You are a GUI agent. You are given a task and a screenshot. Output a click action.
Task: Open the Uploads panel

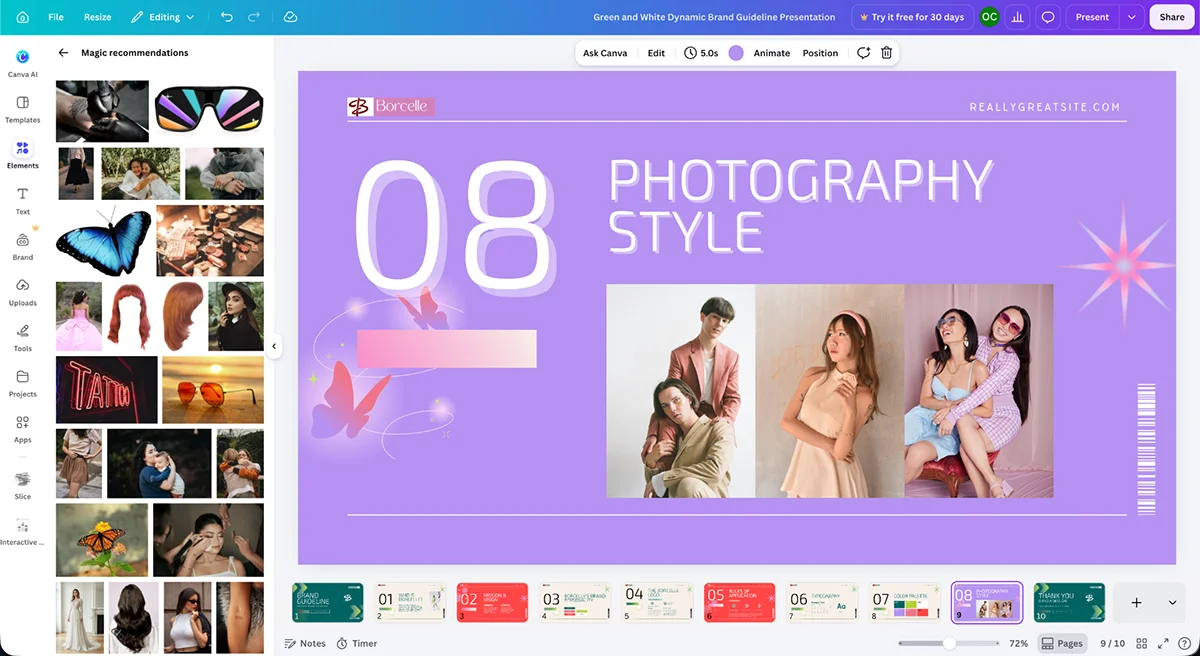pos(22,292)
